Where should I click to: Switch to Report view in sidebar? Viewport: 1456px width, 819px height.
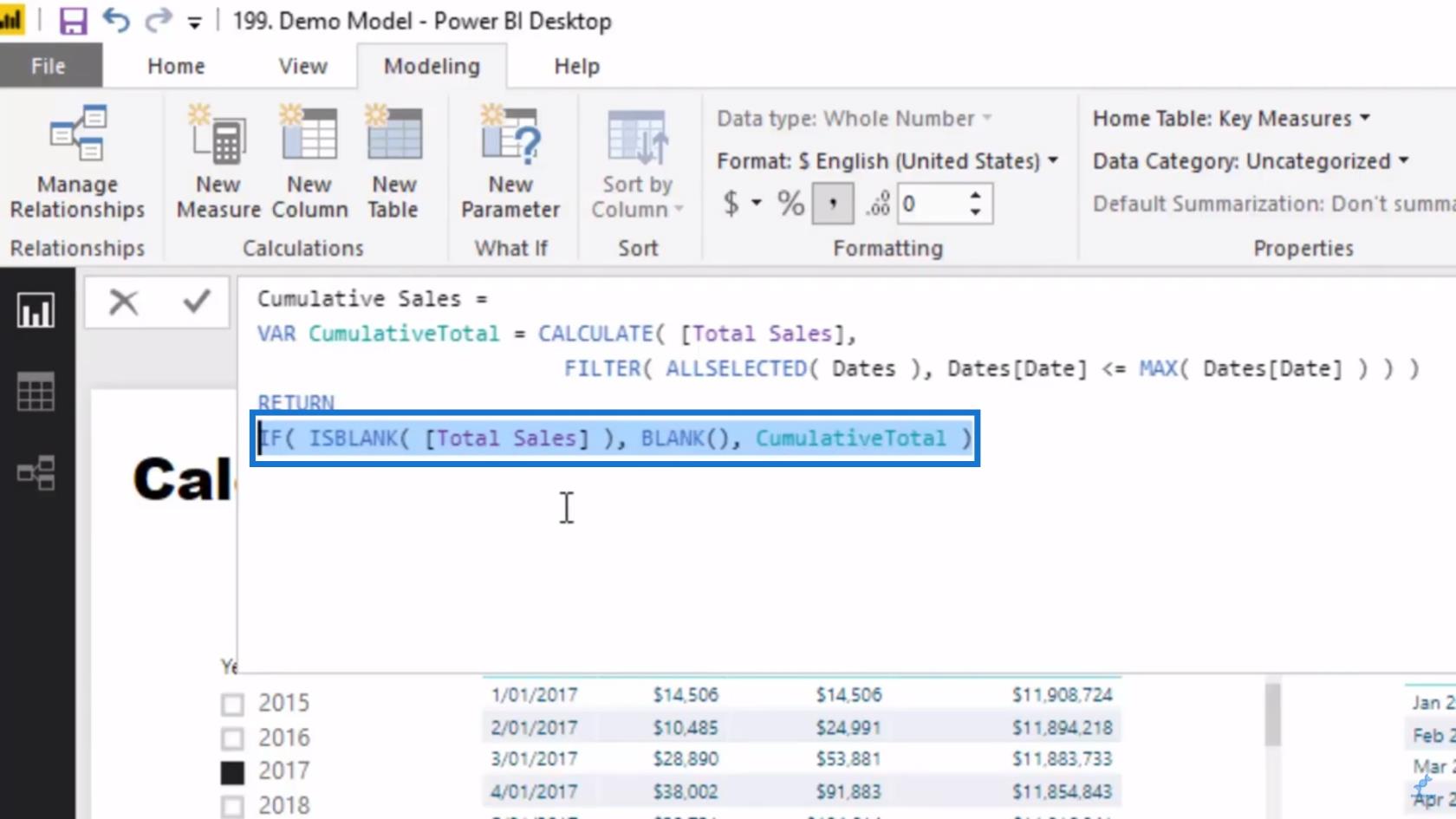click(36, 310)
